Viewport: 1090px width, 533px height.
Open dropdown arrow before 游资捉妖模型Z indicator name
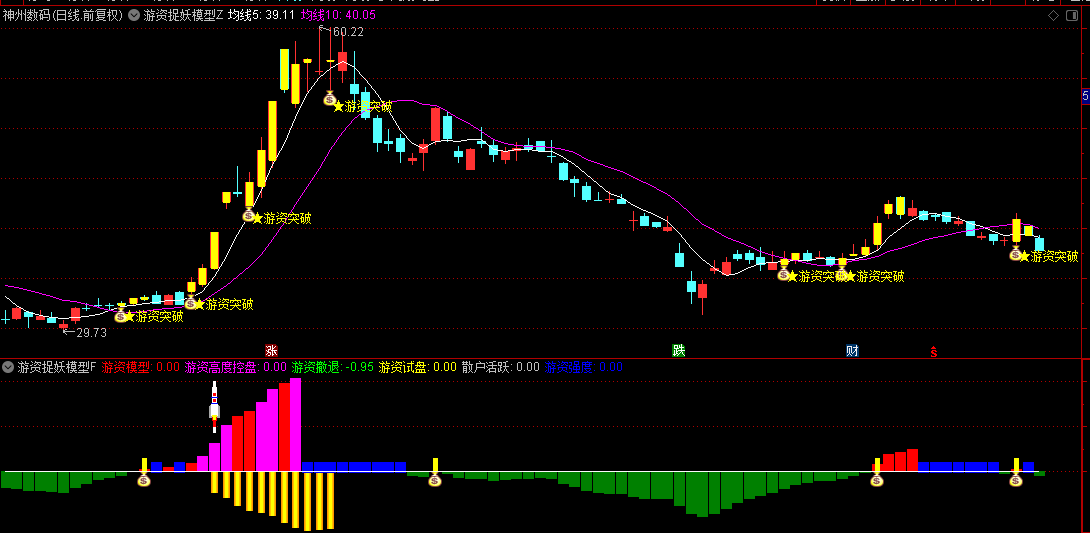134,16
